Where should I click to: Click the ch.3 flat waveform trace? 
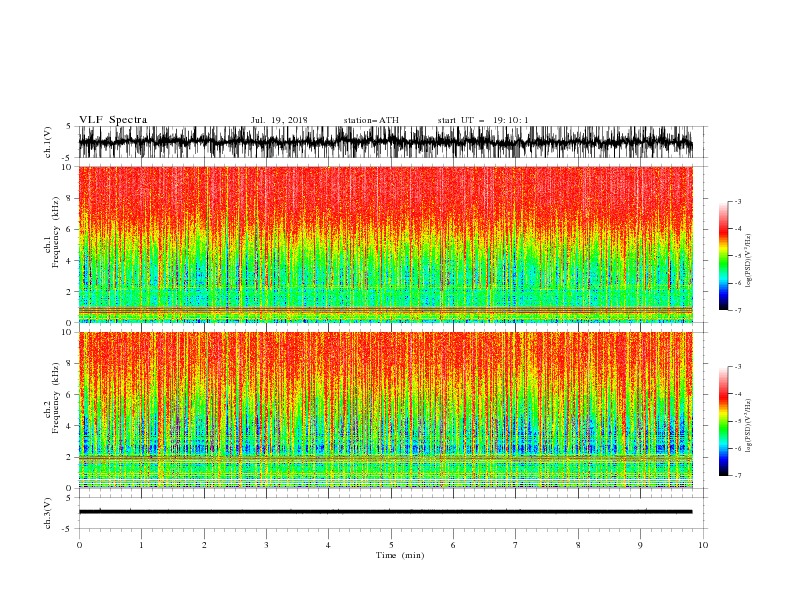385,512
